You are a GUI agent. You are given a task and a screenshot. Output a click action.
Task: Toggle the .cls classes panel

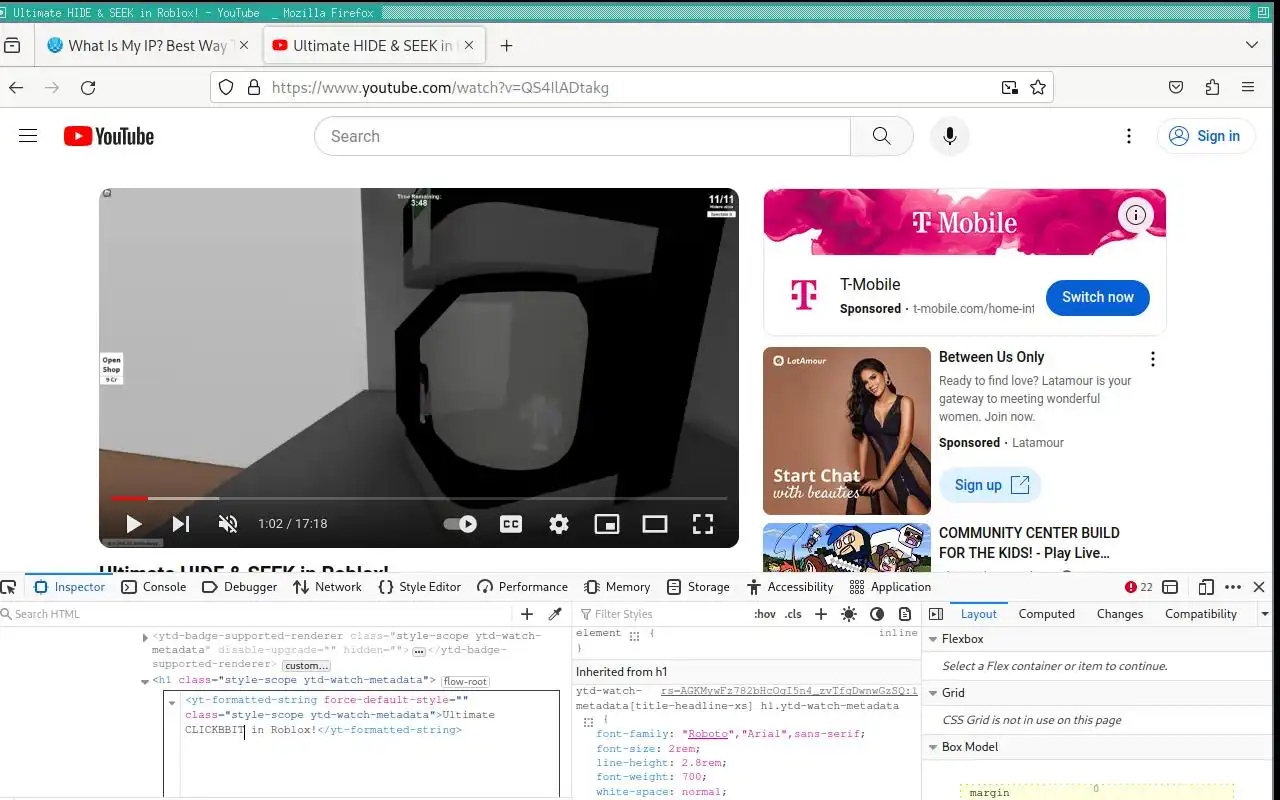[x=793, y=614]
